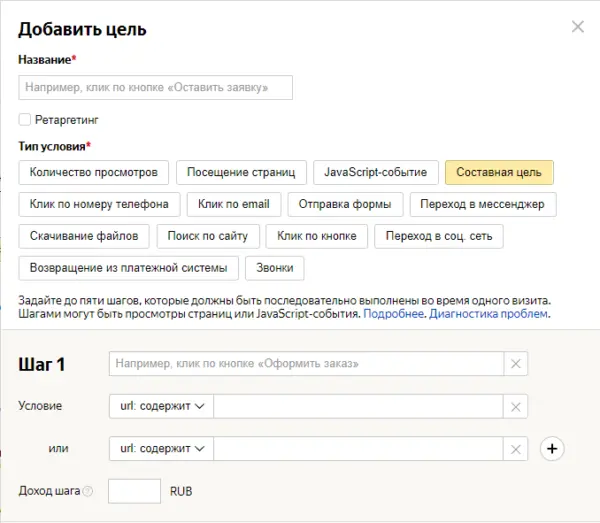Screen dimensions: 600x523
Task: Select Составная цель condition type
Action: pos(499,172)
